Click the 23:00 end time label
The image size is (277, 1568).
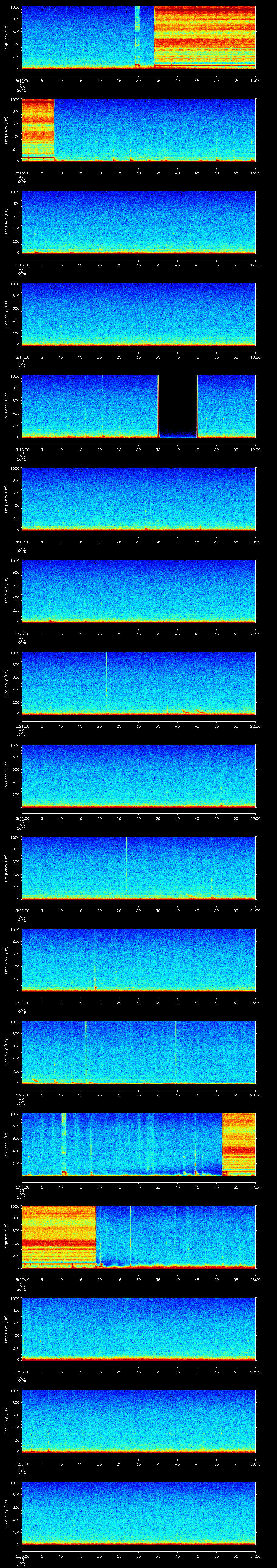[255, 818]
